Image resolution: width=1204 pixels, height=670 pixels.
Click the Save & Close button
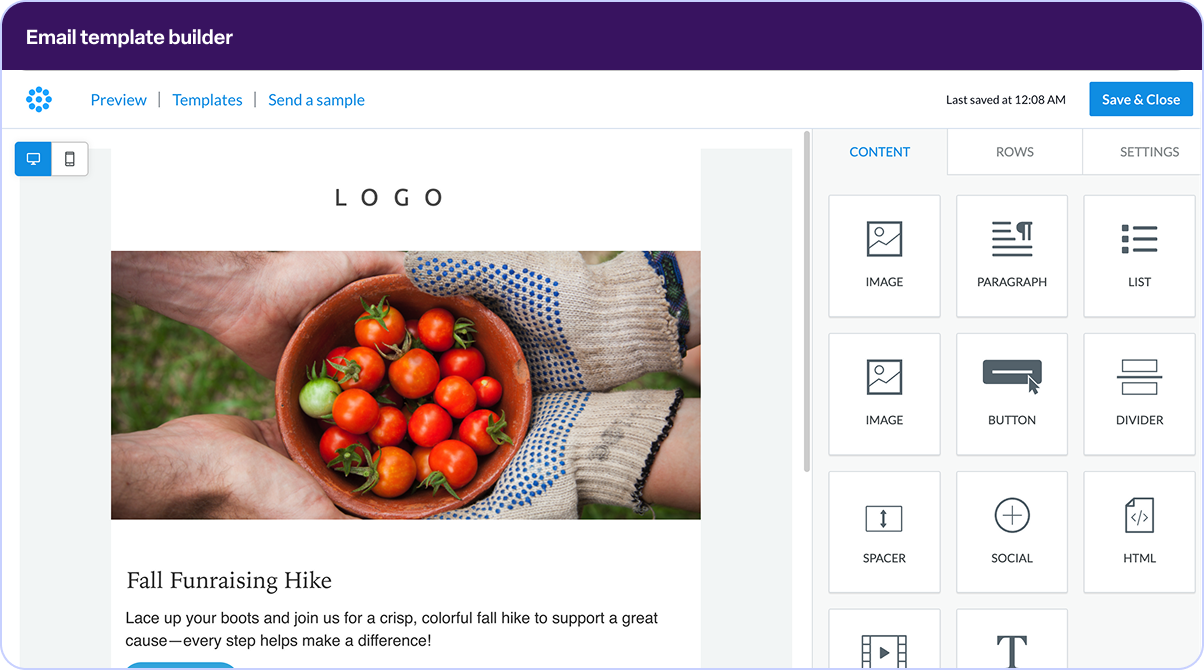1140,99
